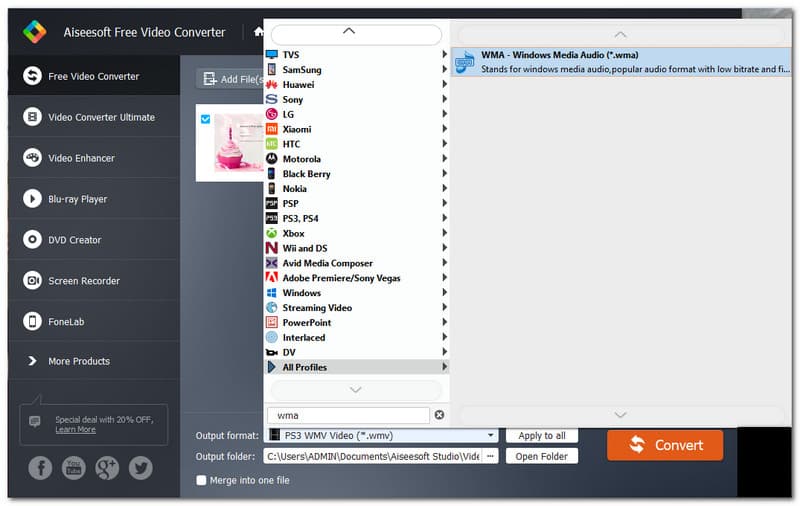
Task: Expand the DV category submenu arrow
Action: pyautogui.click(x=444, y=352)
